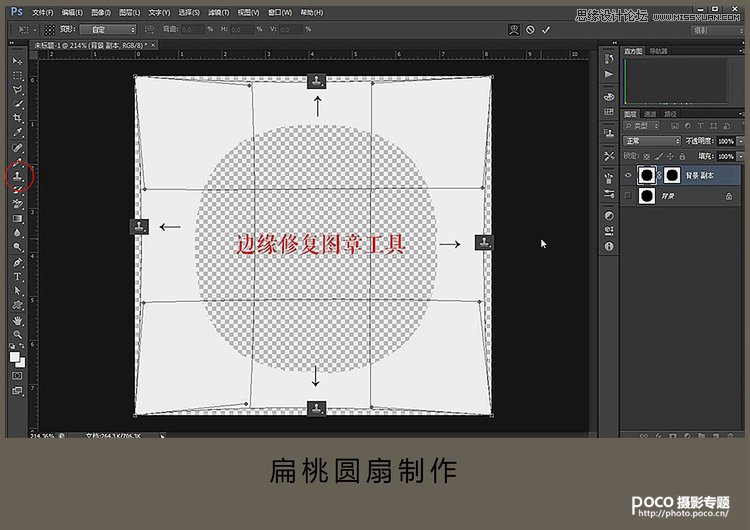Open the histogram panel flyout menu

(x=740, y=51)
